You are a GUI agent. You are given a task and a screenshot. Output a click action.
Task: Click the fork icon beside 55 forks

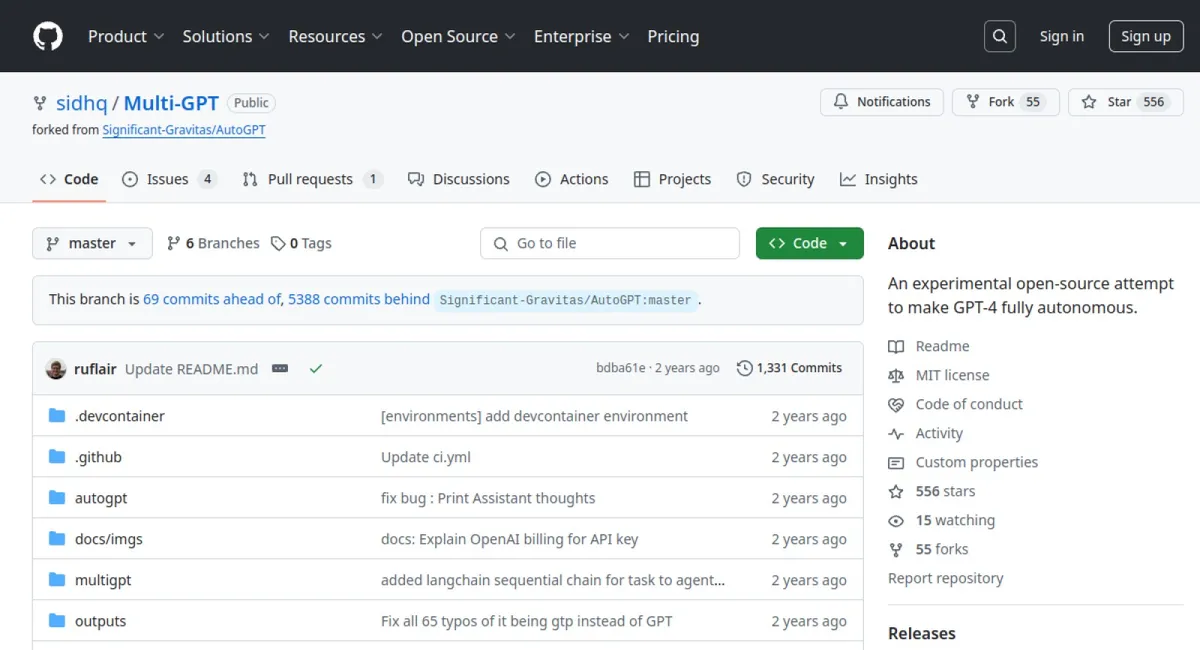click(896, 549)
